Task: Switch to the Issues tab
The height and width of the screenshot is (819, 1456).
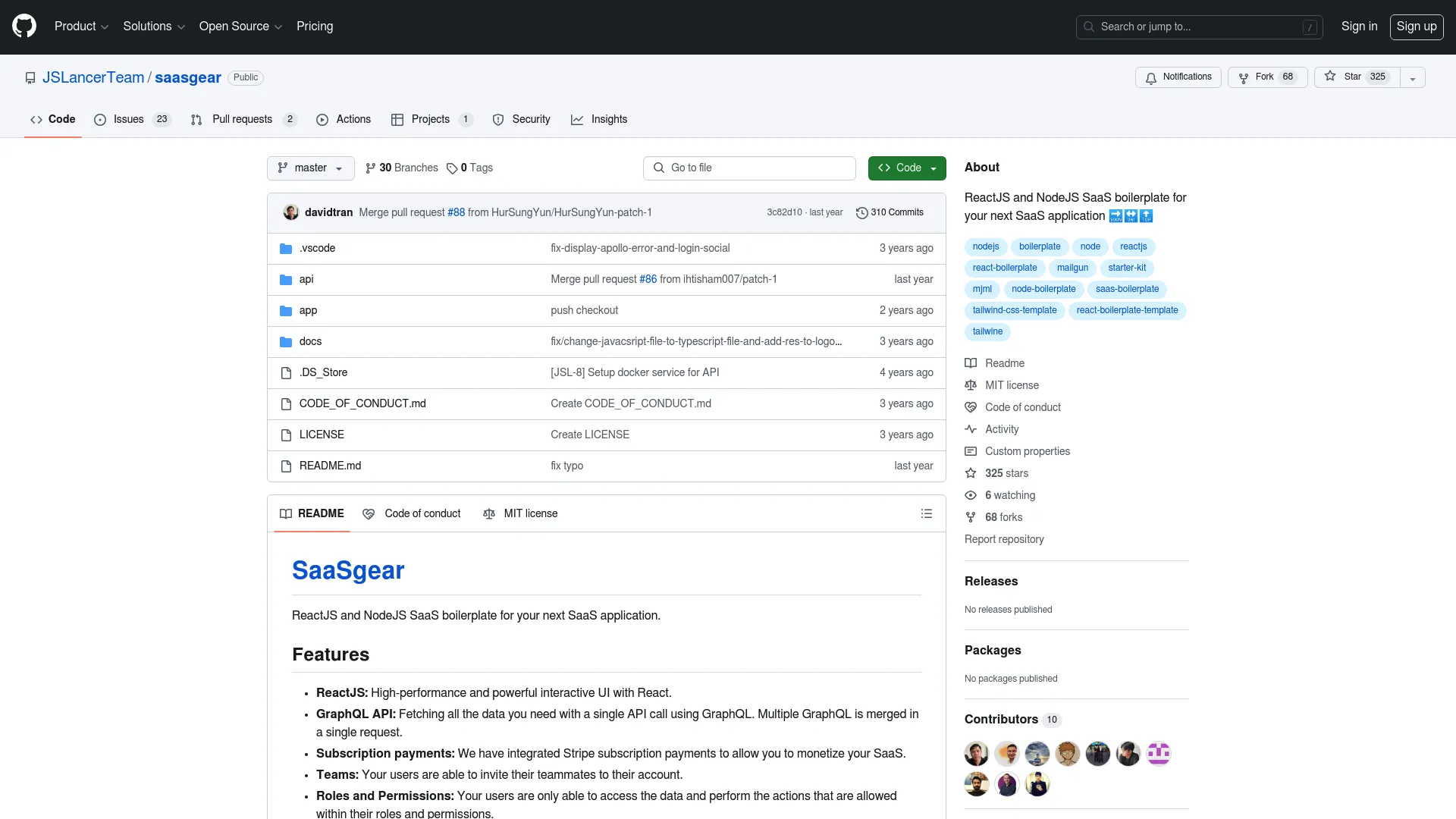Action: pyautogui.click(x=133, y=120)
